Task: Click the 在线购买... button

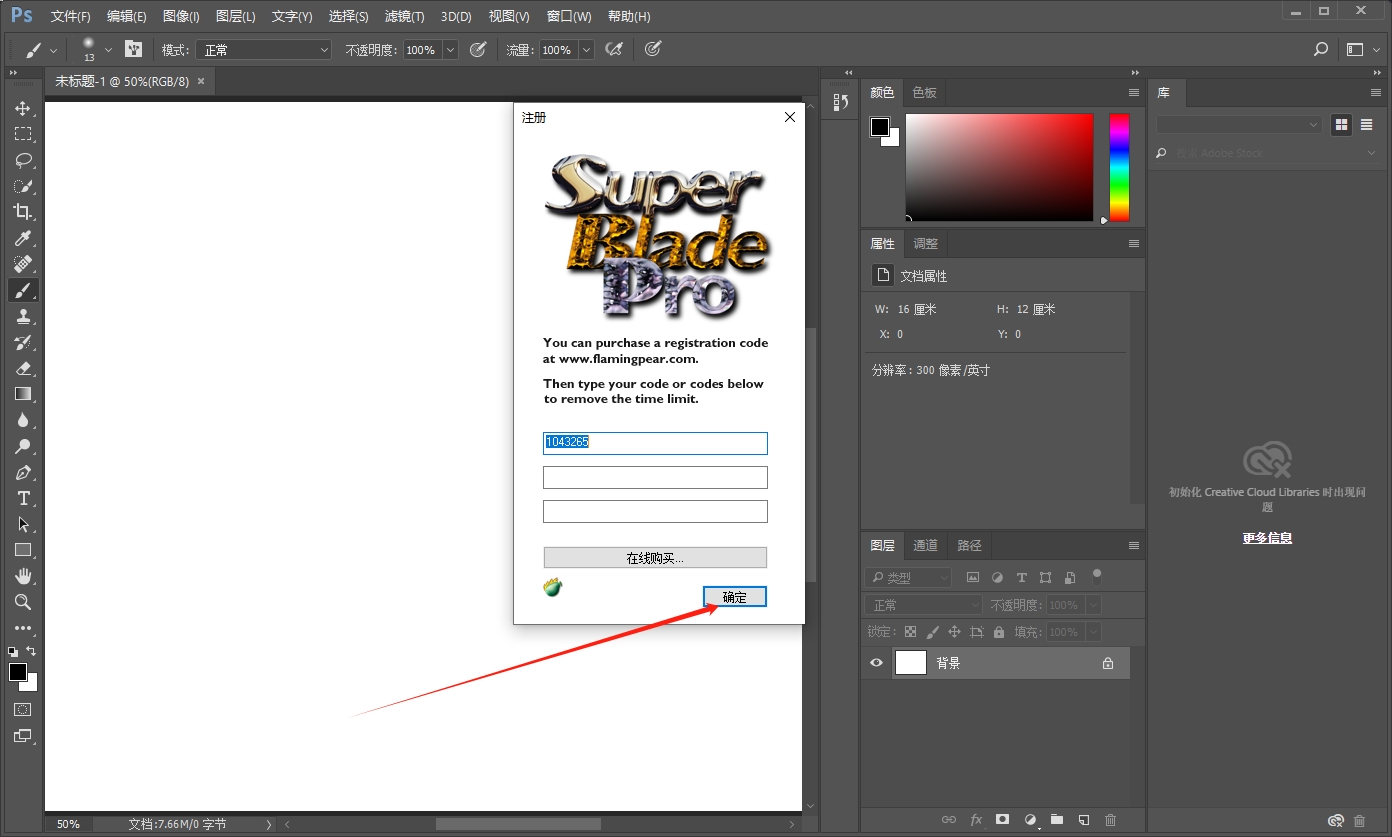Action: point(655,558)
